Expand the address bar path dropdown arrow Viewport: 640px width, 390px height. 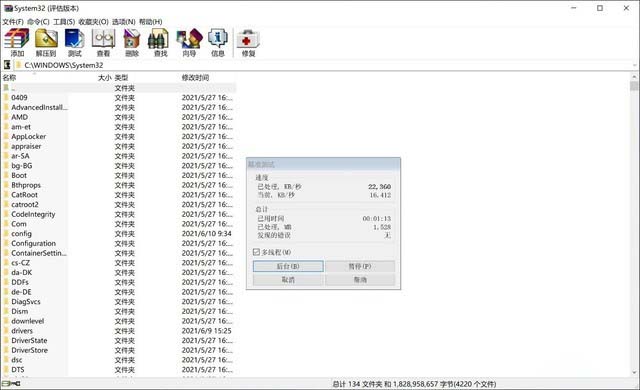click(x=635, y=65)
